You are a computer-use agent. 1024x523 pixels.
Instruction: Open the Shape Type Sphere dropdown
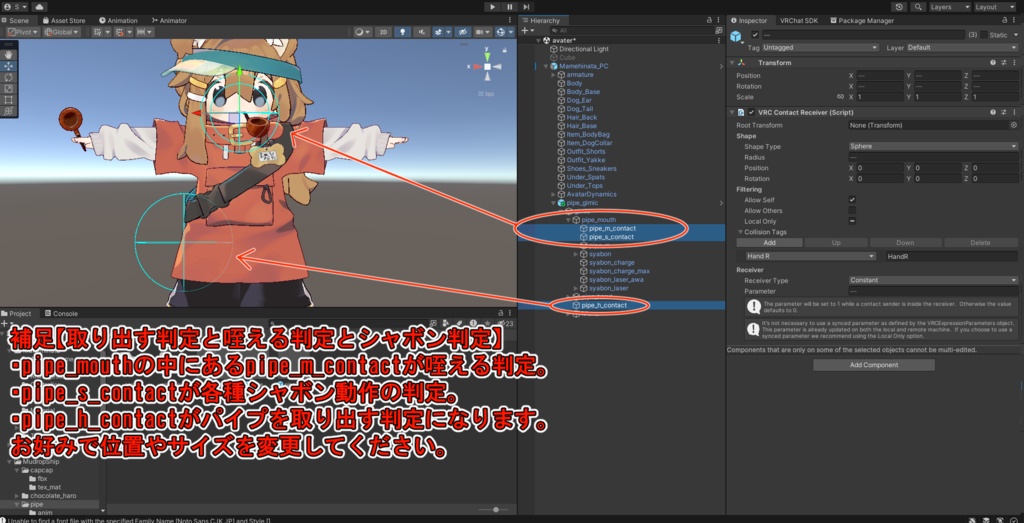(933, 146)
